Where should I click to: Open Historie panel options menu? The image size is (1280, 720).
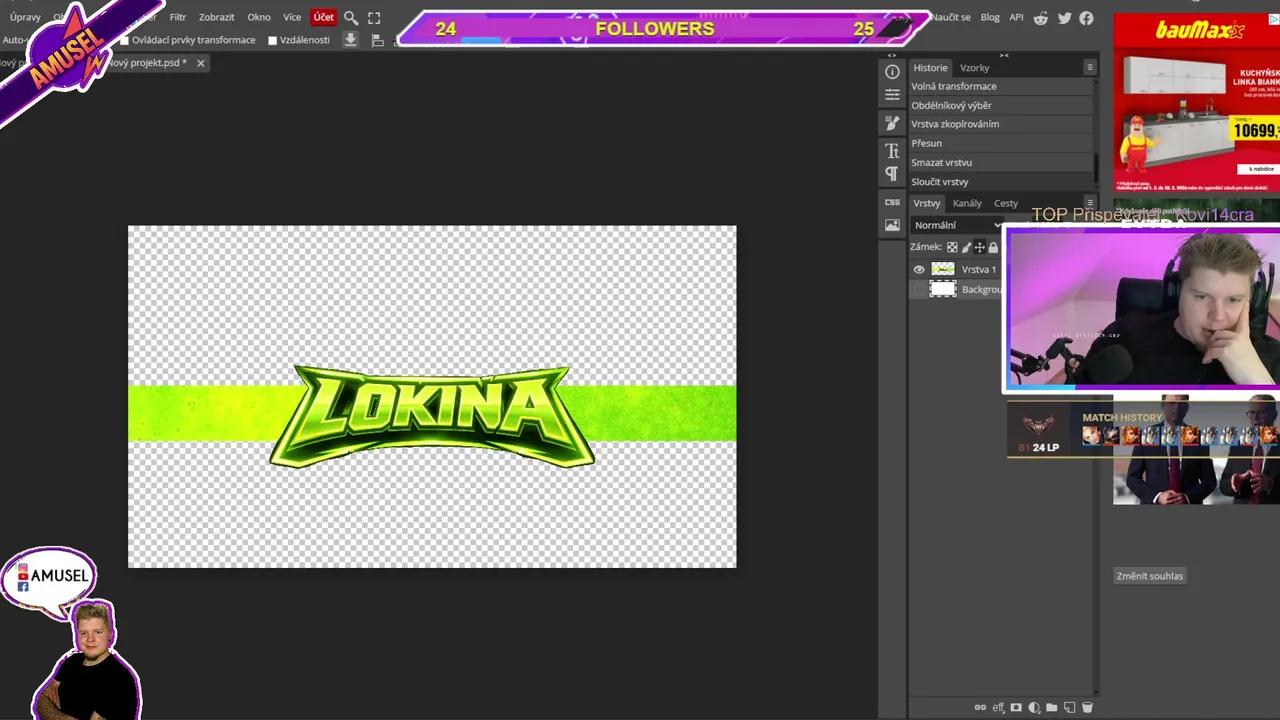1090,67
